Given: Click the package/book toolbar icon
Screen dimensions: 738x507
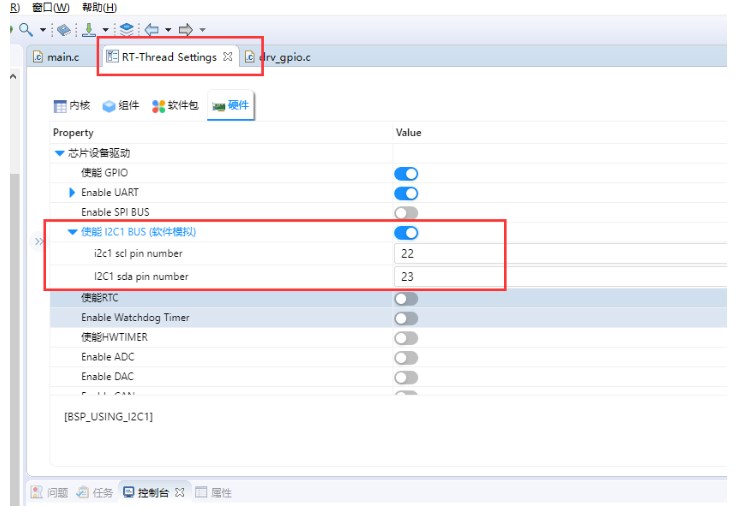Looking at the screenshot, I should 64,30.
